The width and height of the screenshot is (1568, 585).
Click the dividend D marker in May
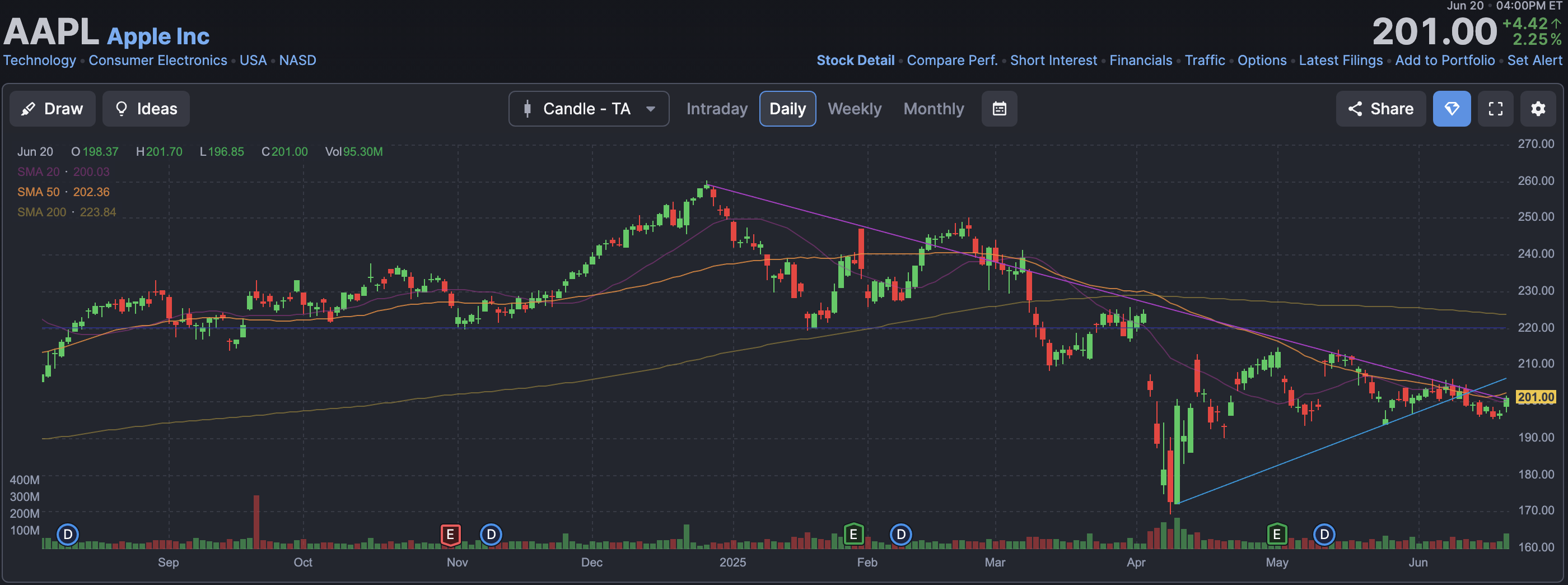1324,535
